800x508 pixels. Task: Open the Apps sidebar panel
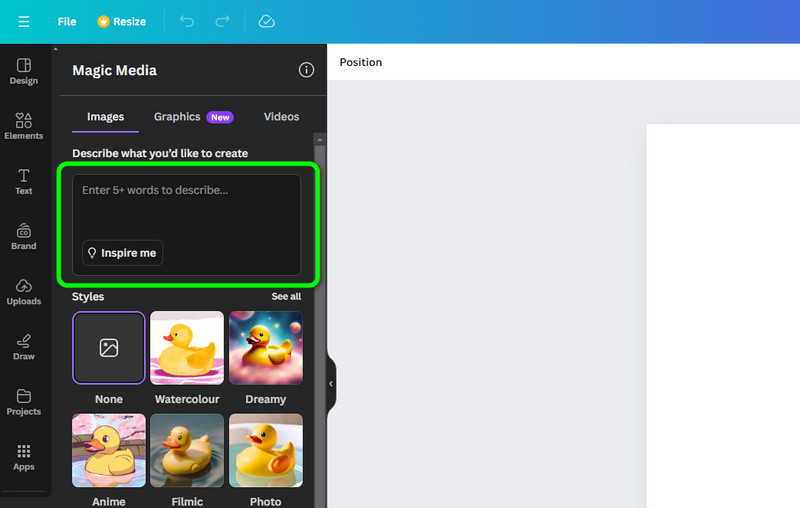(x=23, y=457)
